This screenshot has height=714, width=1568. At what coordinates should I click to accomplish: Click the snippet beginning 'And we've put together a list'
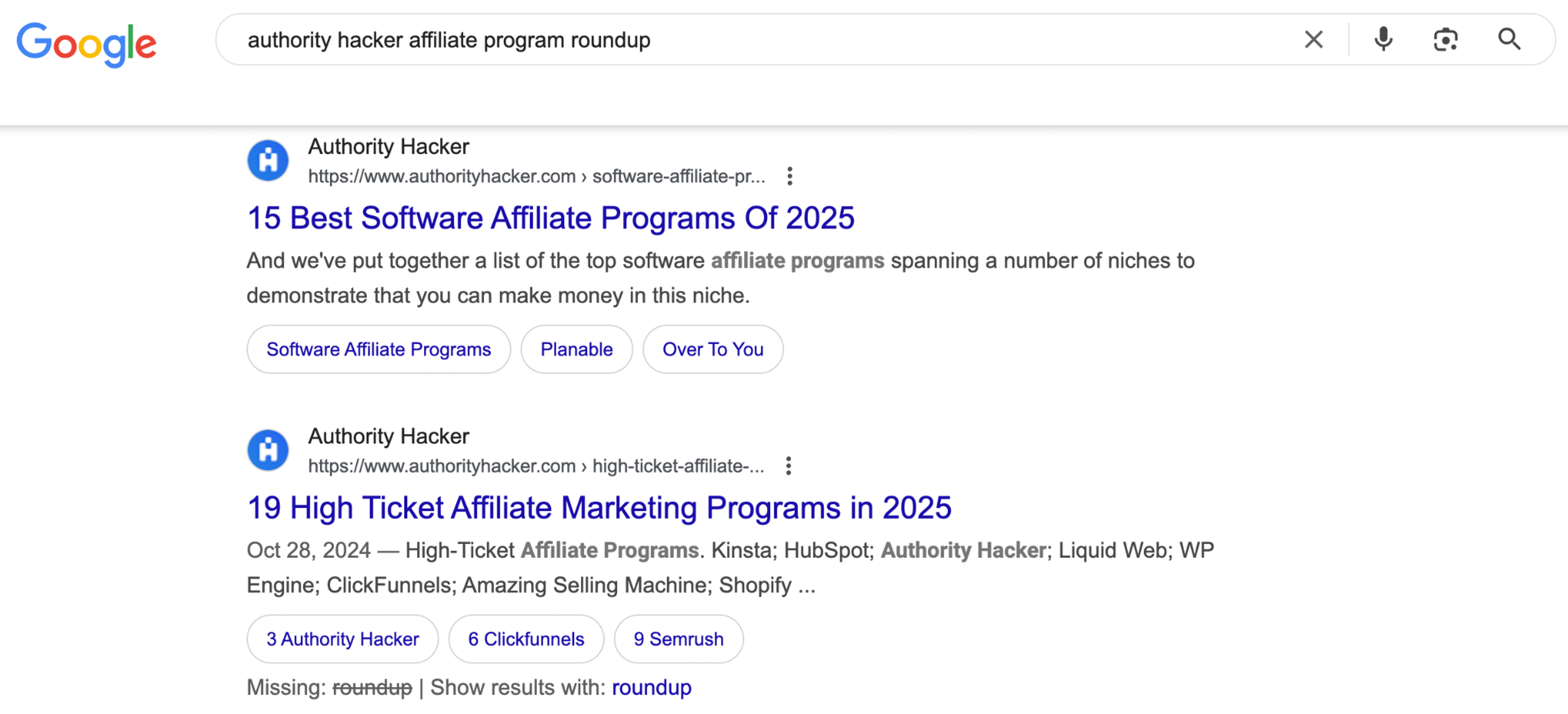pyautogui.click(x=720, y=278)
